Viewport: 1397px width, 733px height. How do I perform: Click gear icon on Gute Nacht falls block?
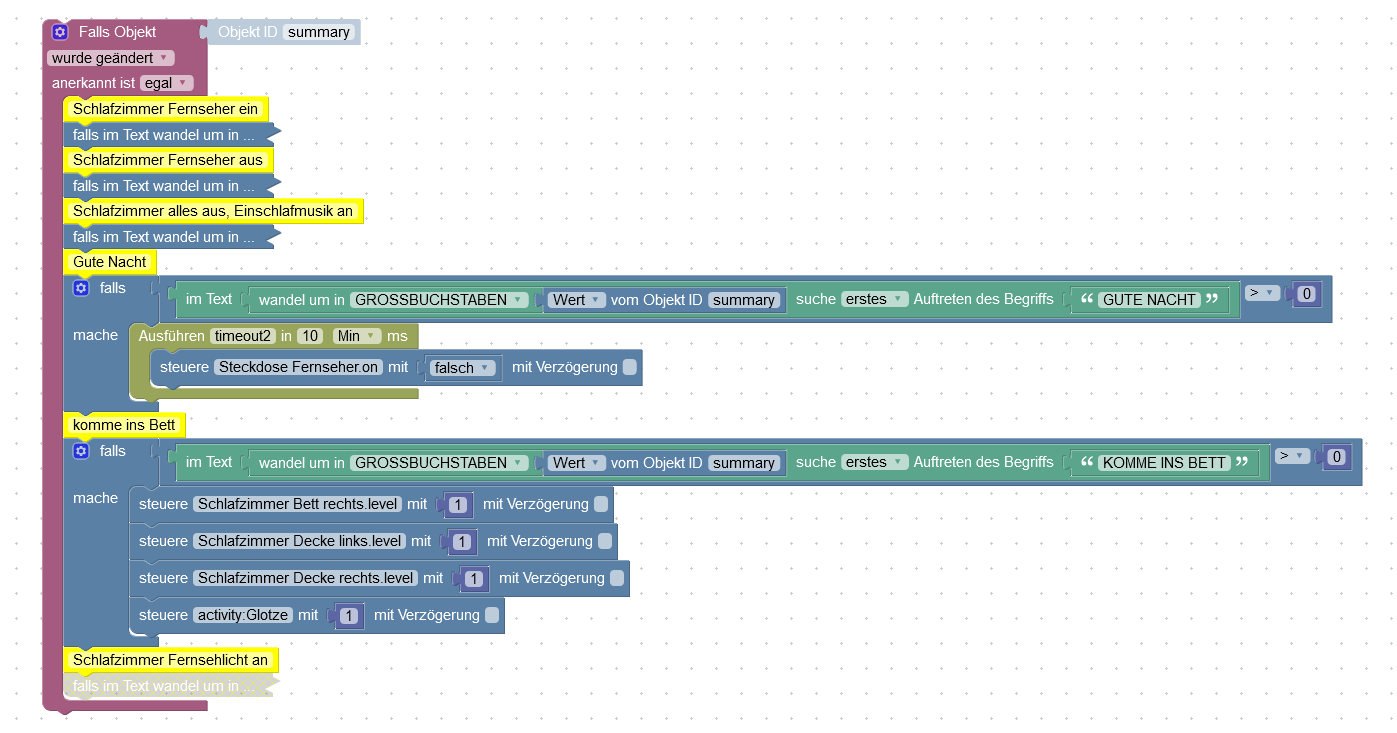(82, 288)
